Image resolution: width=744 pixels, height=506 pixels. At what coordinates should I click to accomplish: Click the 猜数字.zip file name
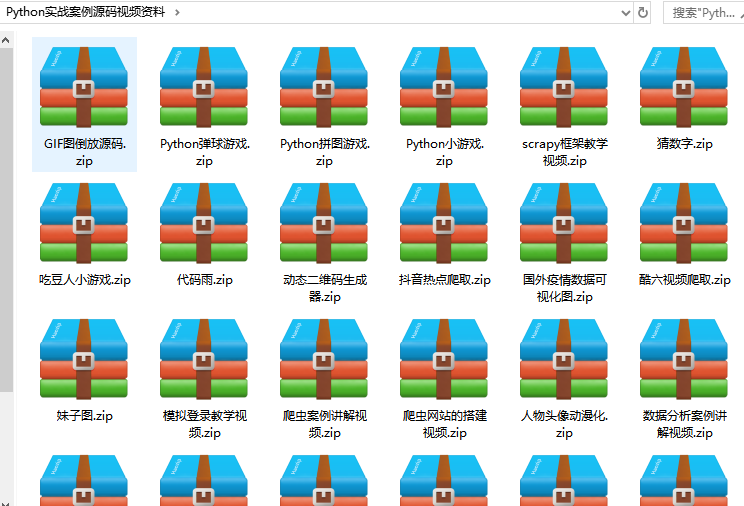pyautogui.click(x=685, y=144)
